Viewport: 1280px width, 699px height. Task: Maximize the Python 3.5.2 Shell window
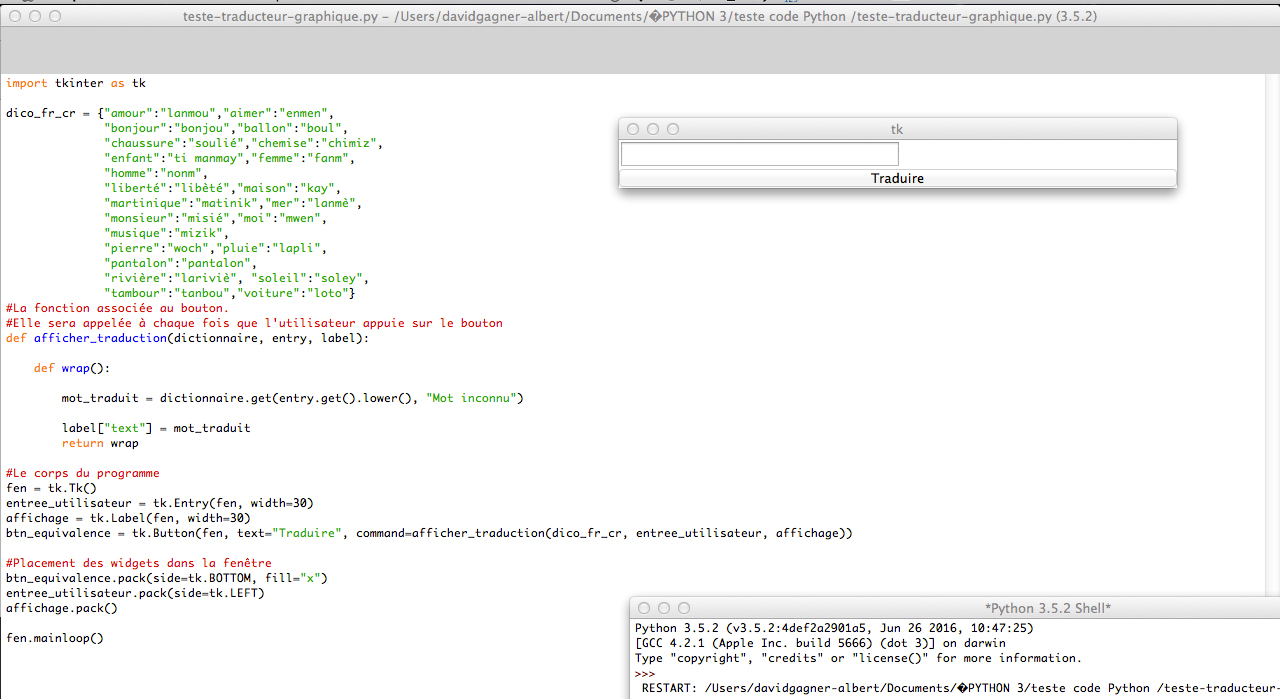click(x=684, y=608)
